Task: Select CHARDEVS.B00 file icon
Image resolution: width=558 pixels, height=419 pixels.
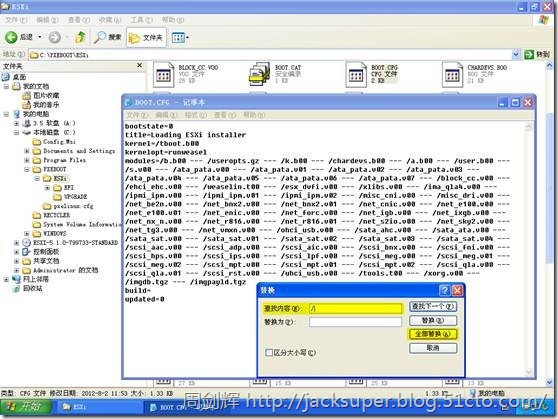Action: 452,74
